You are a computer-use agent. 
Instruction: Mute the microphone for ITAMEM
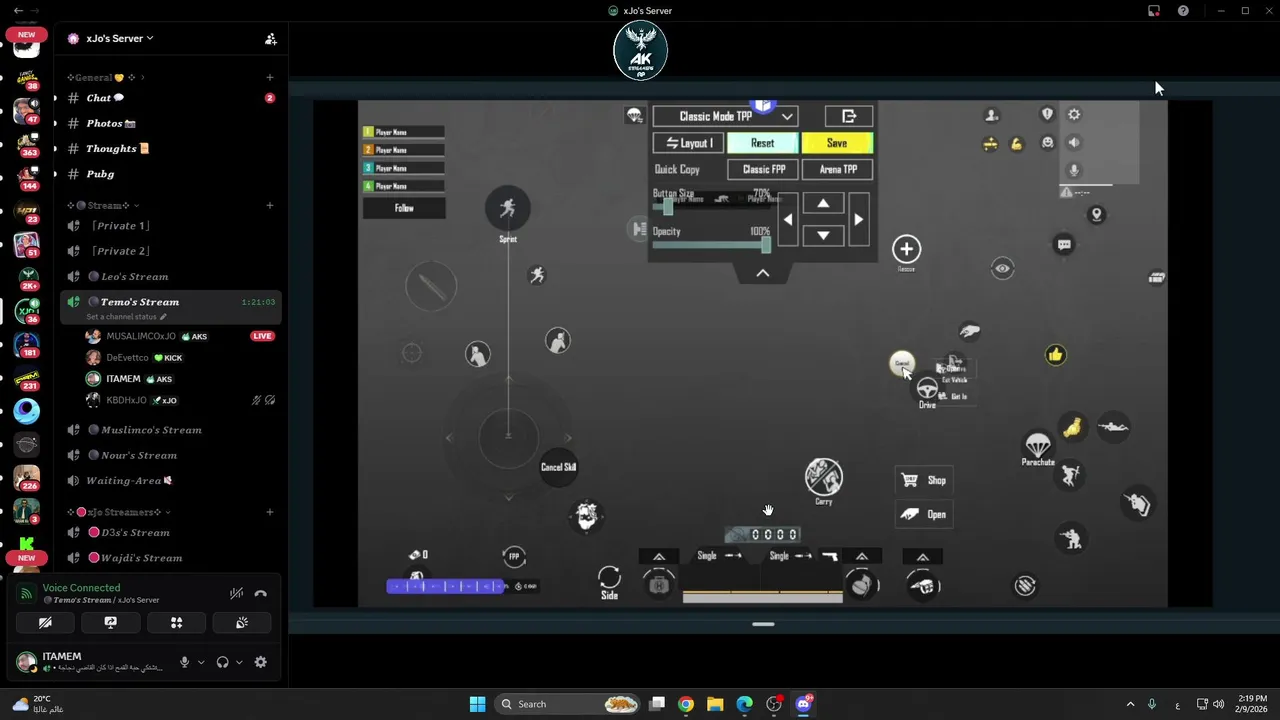click(184, 662)
